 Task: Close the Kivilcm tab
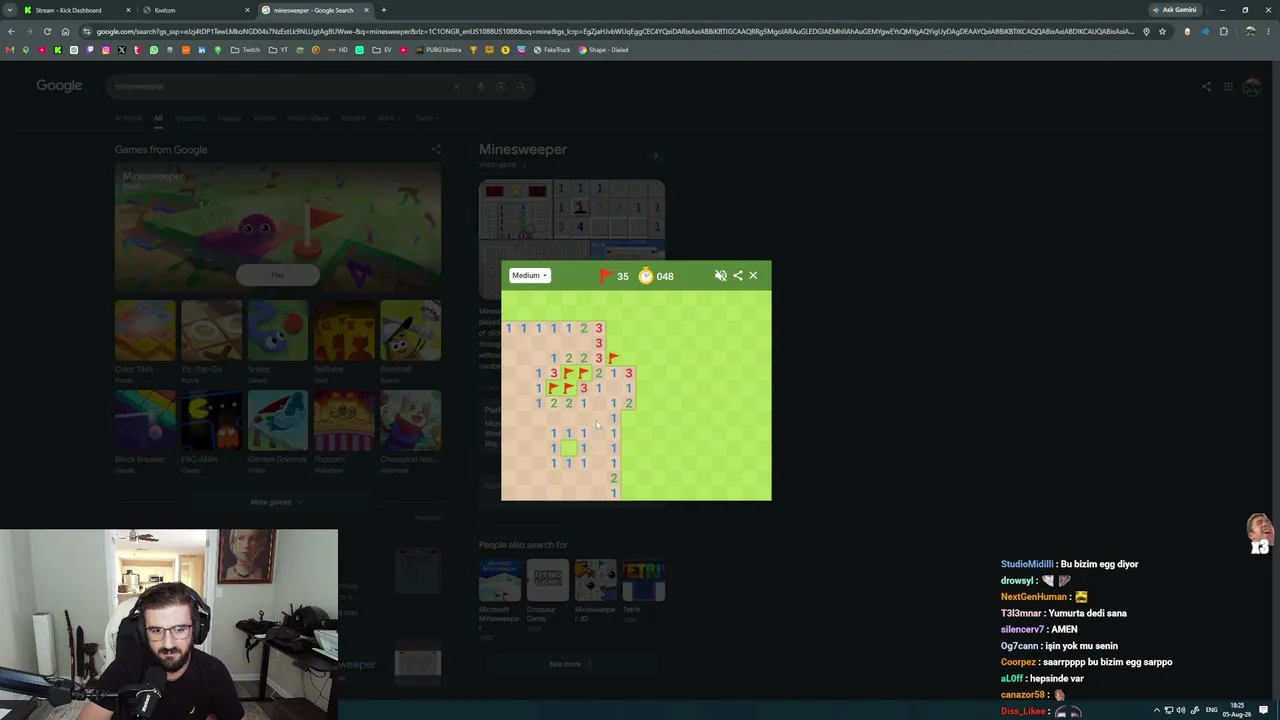[x=247, y=10]
